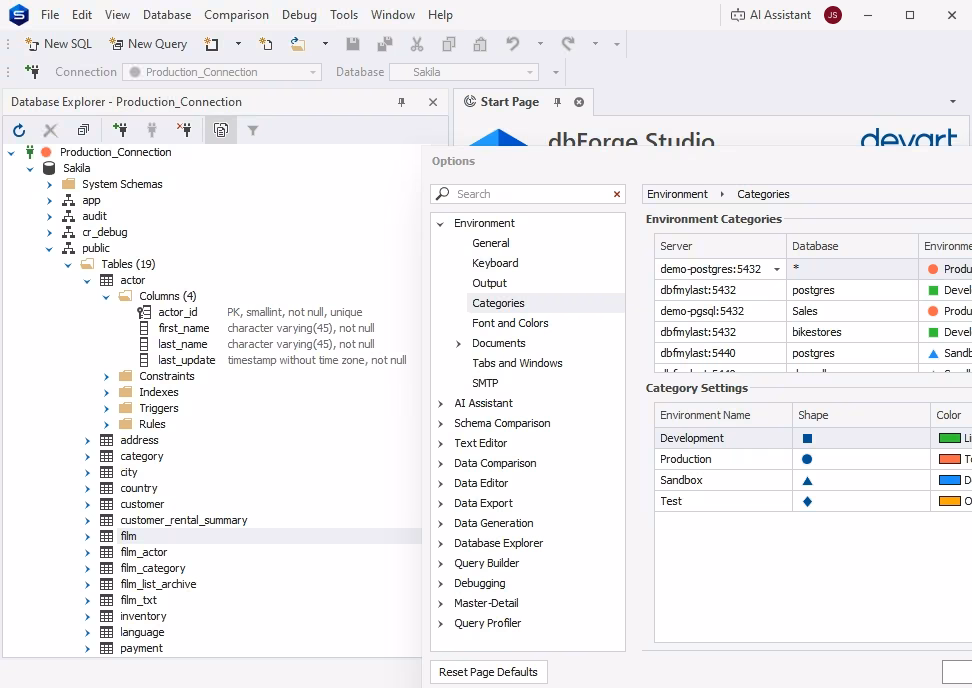The height and width of the screenshot is (688, 972).
Task: Toggle the object details view icon in Database Explorer
Action: click(221, 130)
